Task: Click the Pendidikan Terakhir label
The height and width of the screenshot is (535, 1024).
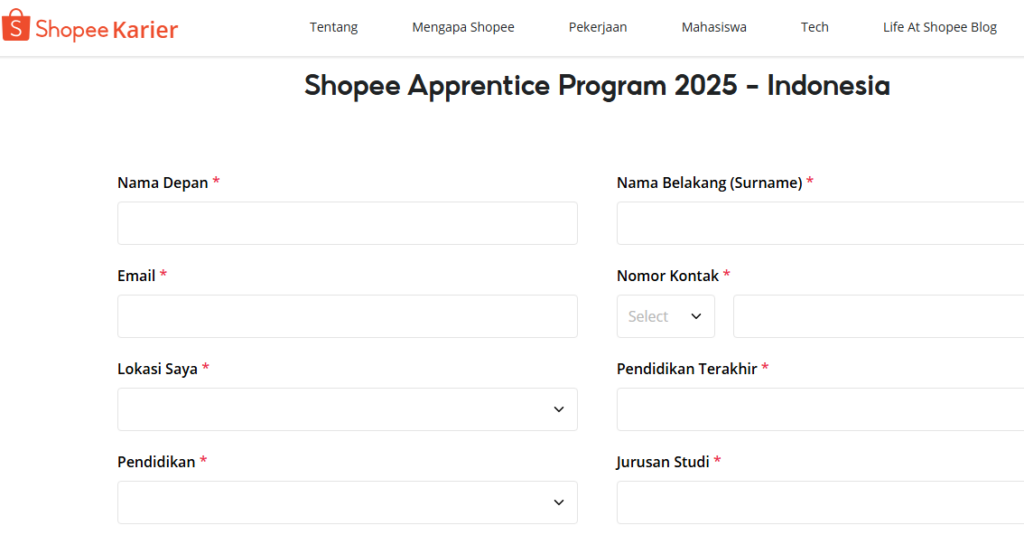Action: (687, 369)
